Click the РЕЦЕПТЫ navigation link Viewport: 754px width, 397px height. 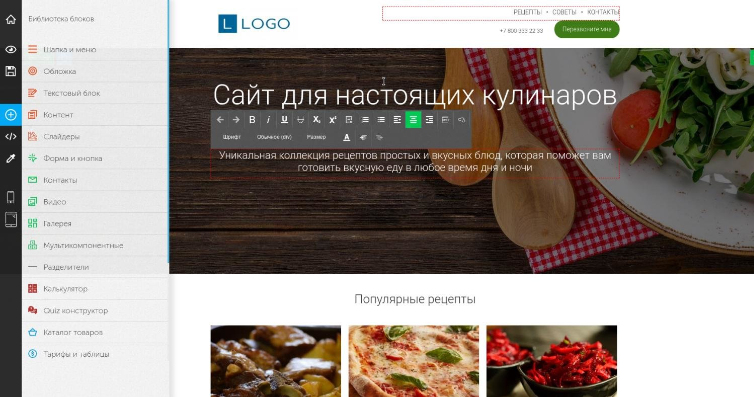point(527,12)
